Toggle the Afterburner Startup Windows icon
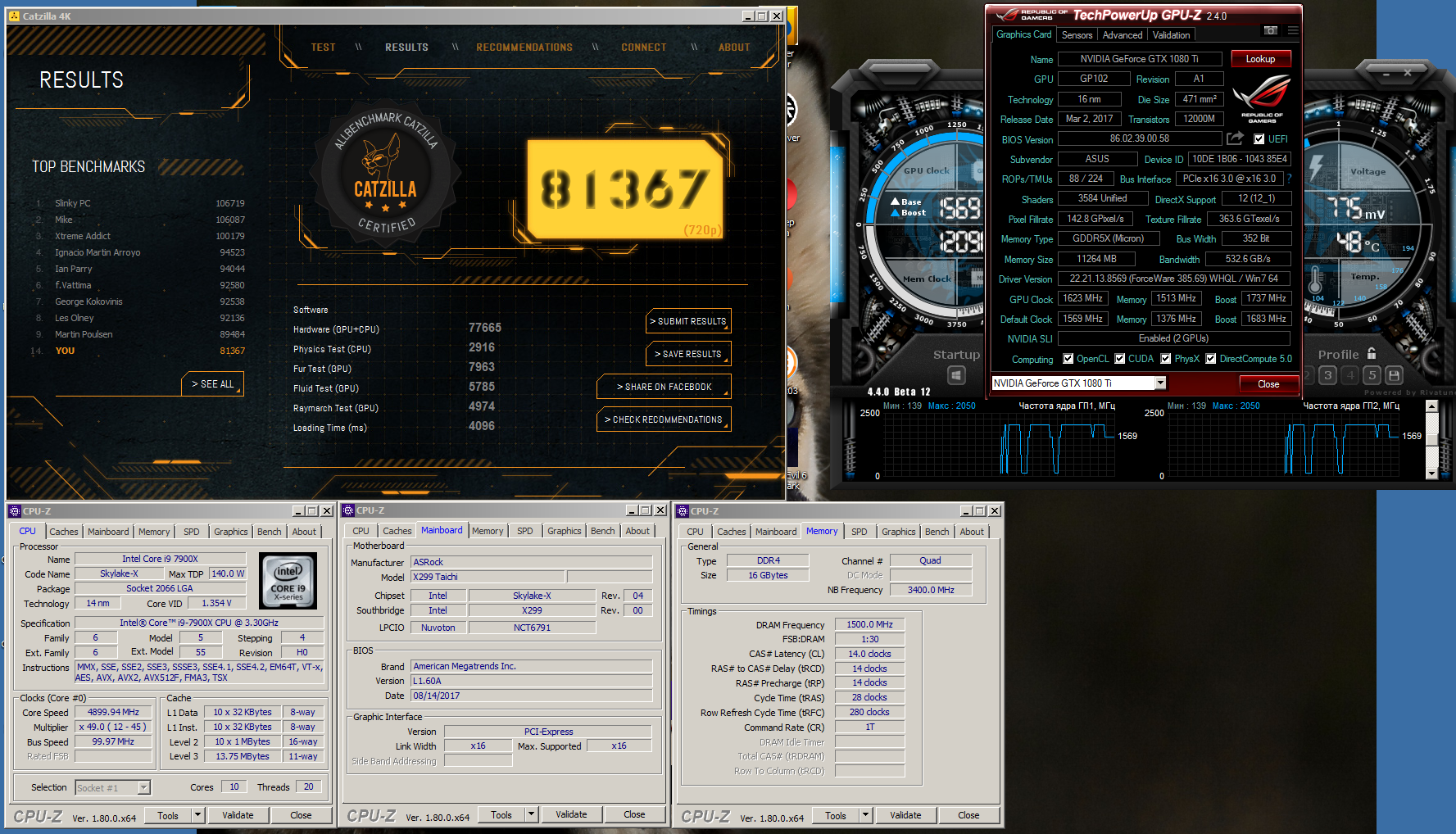The width and height of the screenshot is (1456, 834). point(956,376)
